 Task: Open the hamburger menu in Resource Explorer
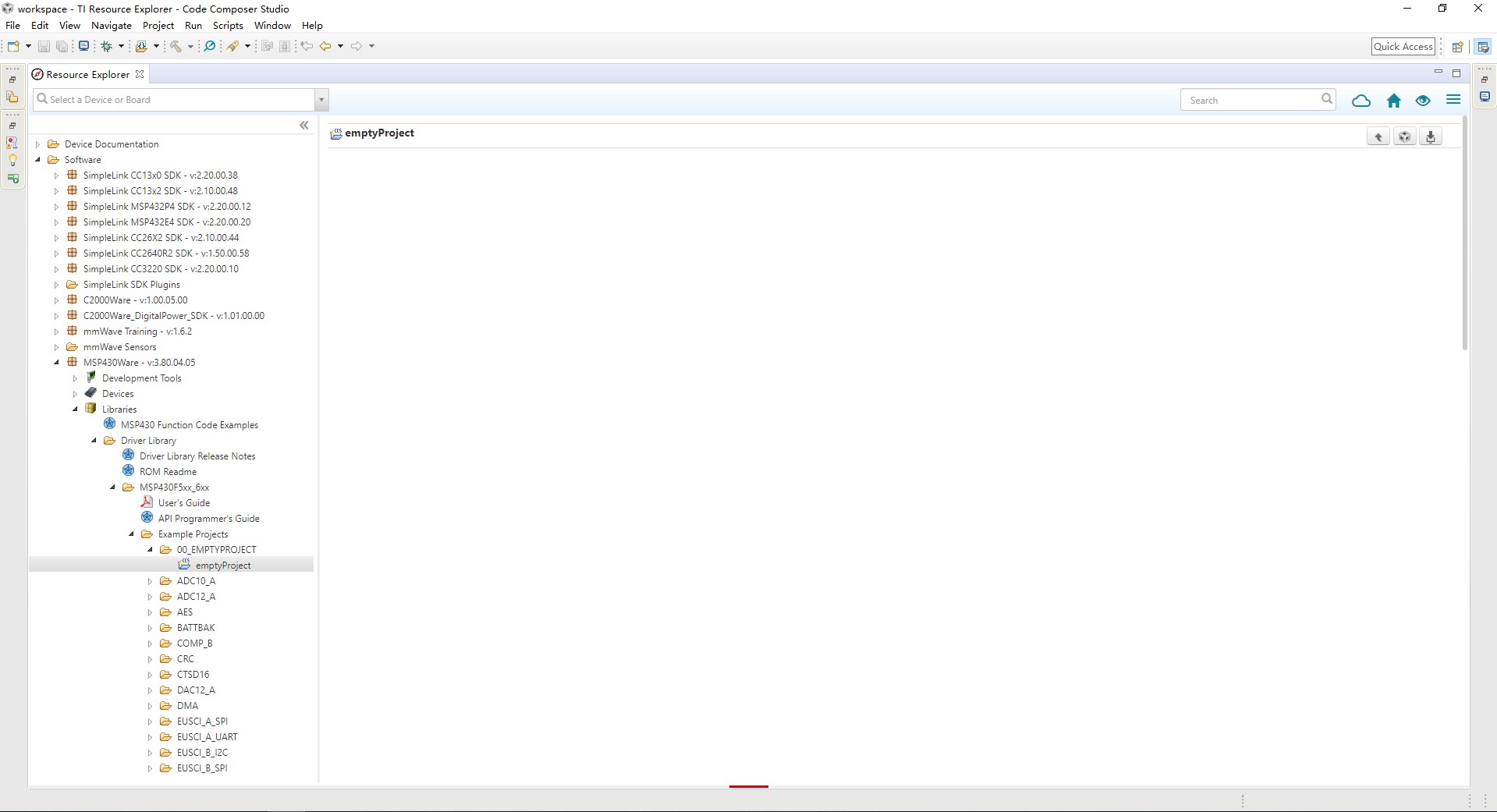(x=1453, y=100)
